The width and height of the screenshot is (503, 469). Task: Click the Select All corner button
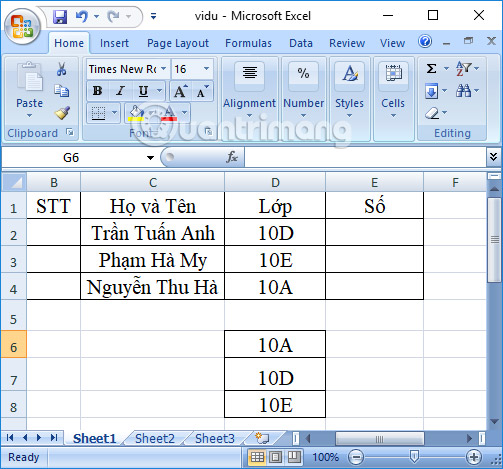pos(14,182)
